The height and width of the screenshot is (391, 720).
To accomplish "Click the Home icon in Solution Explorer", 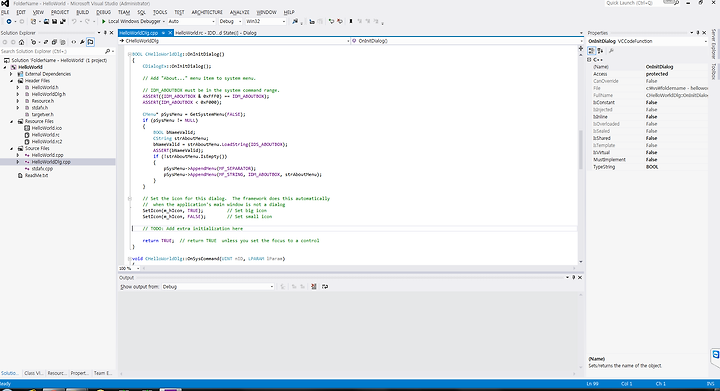I will (22, 42).
